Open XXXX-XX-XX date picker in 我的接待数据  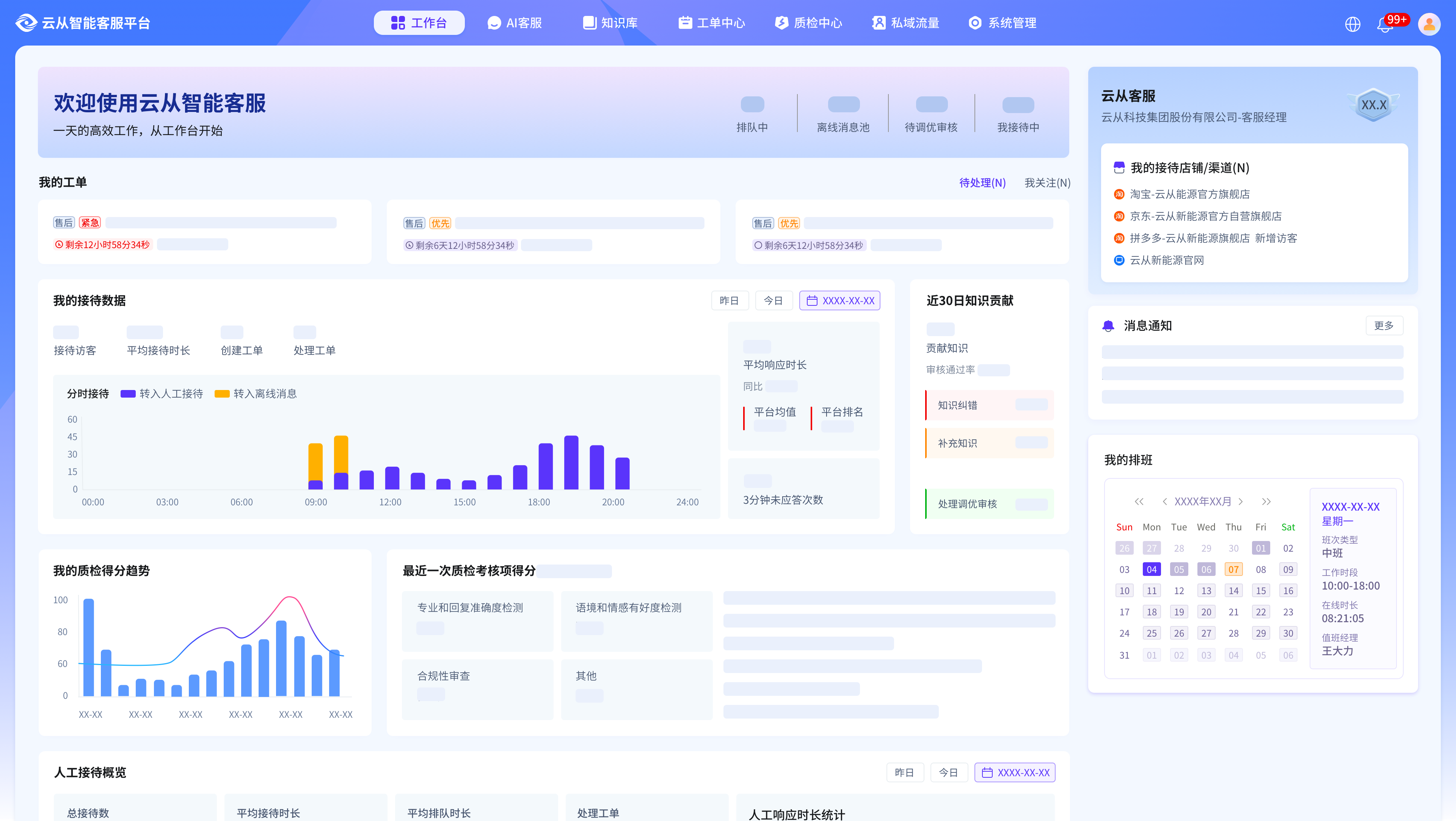point(839,301)
